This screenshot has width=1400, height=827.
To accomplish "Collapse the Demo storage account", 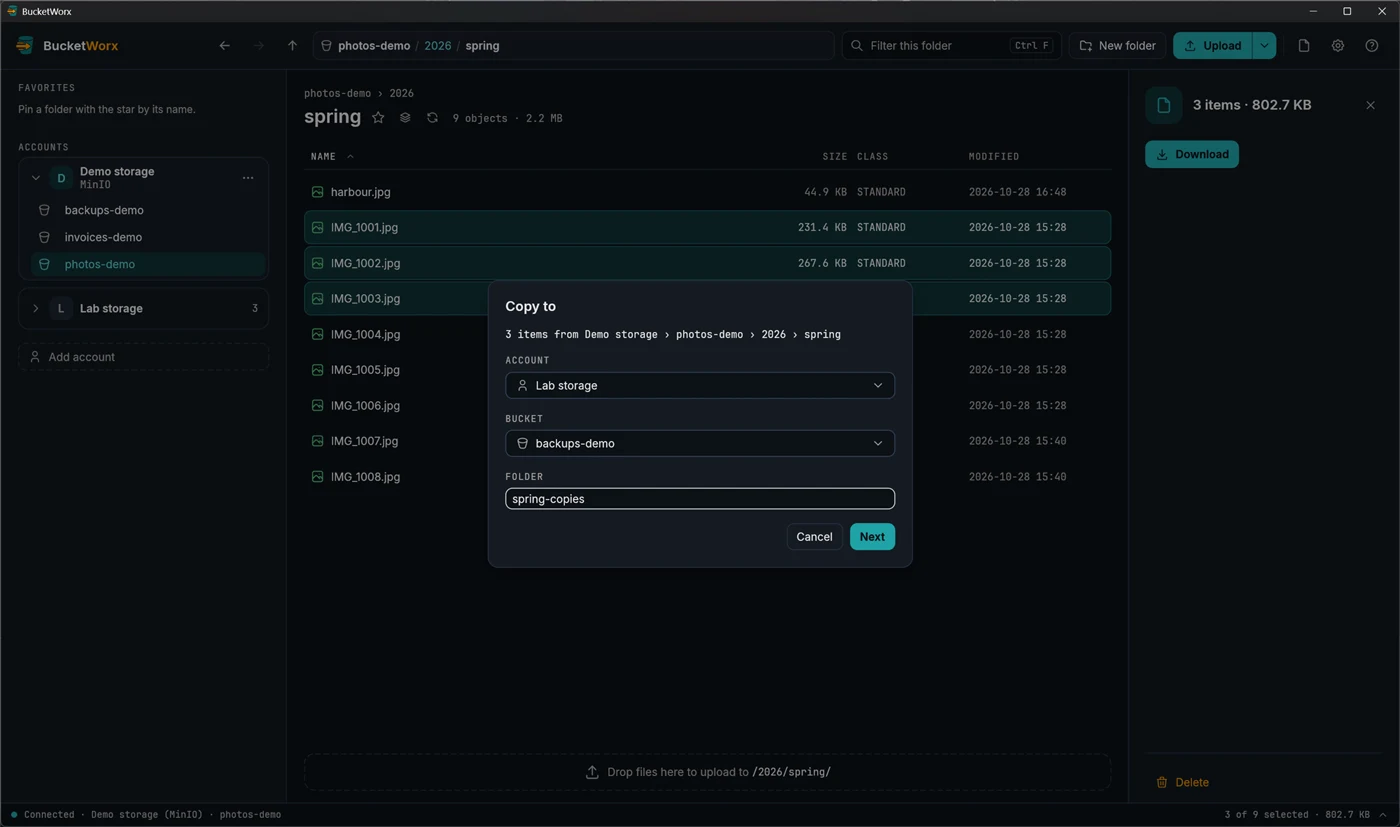I will click(36, 178).
